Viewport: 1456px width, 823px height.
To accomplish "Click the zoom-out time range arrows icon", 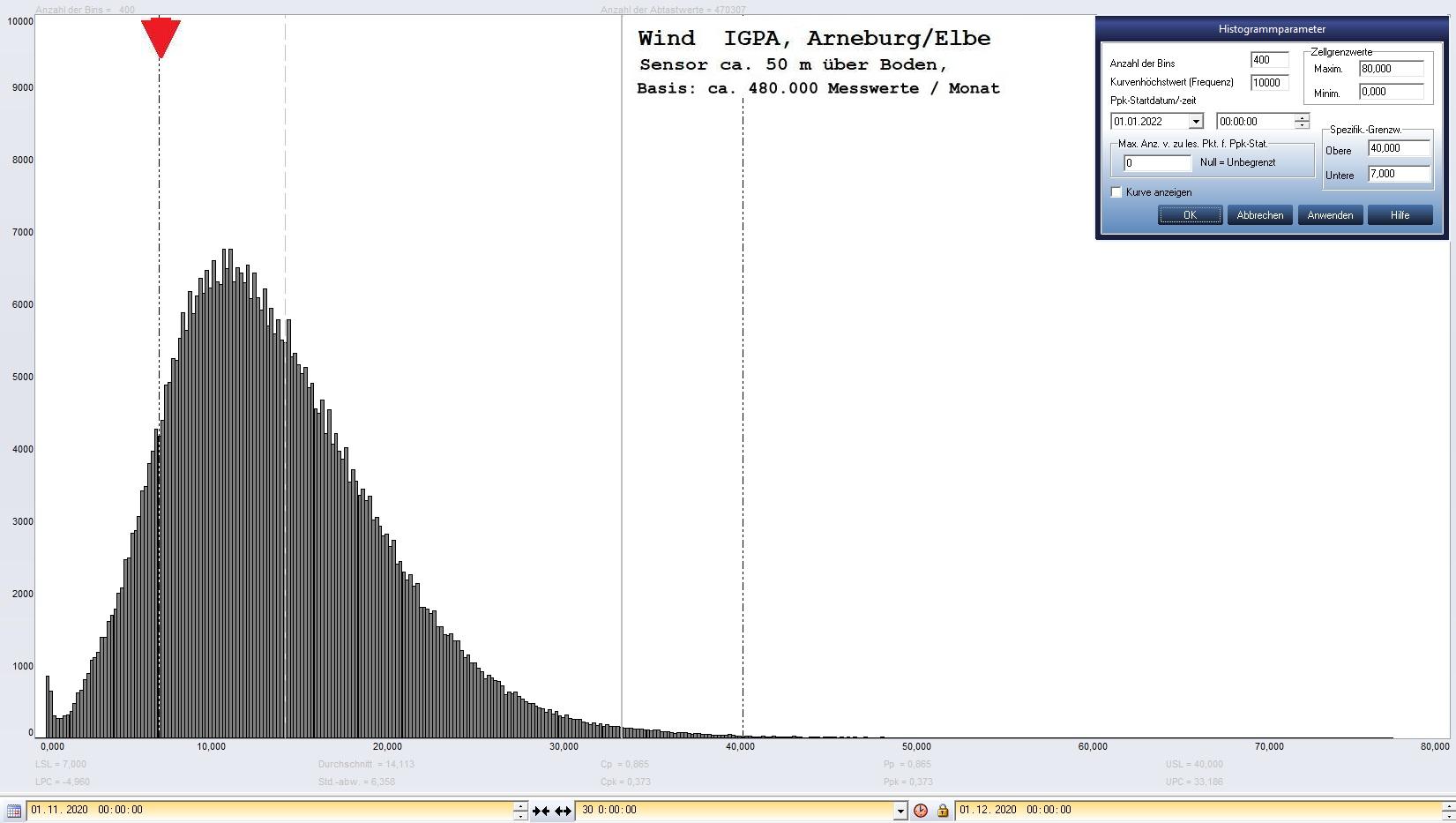I will tap(563, 810).
